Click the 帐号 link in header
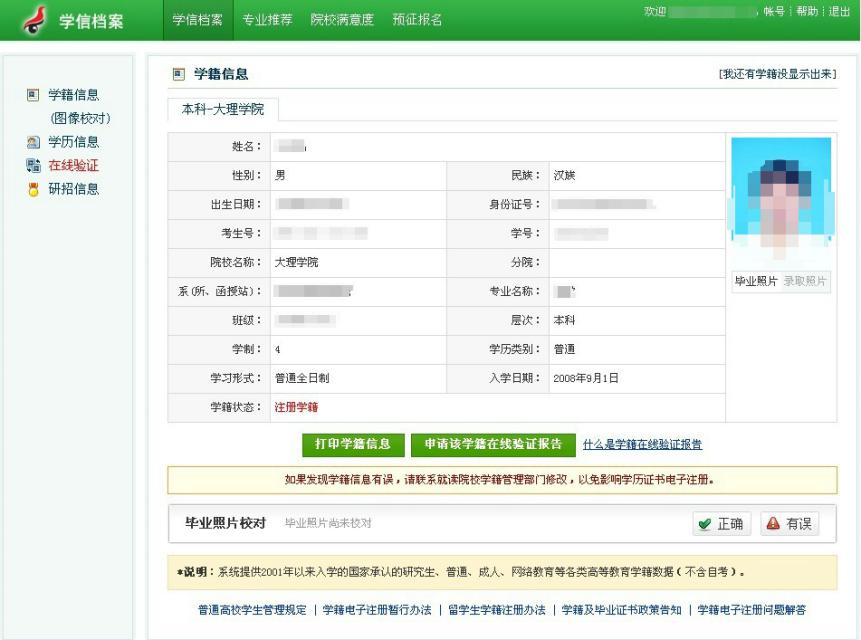 point(774,11)
